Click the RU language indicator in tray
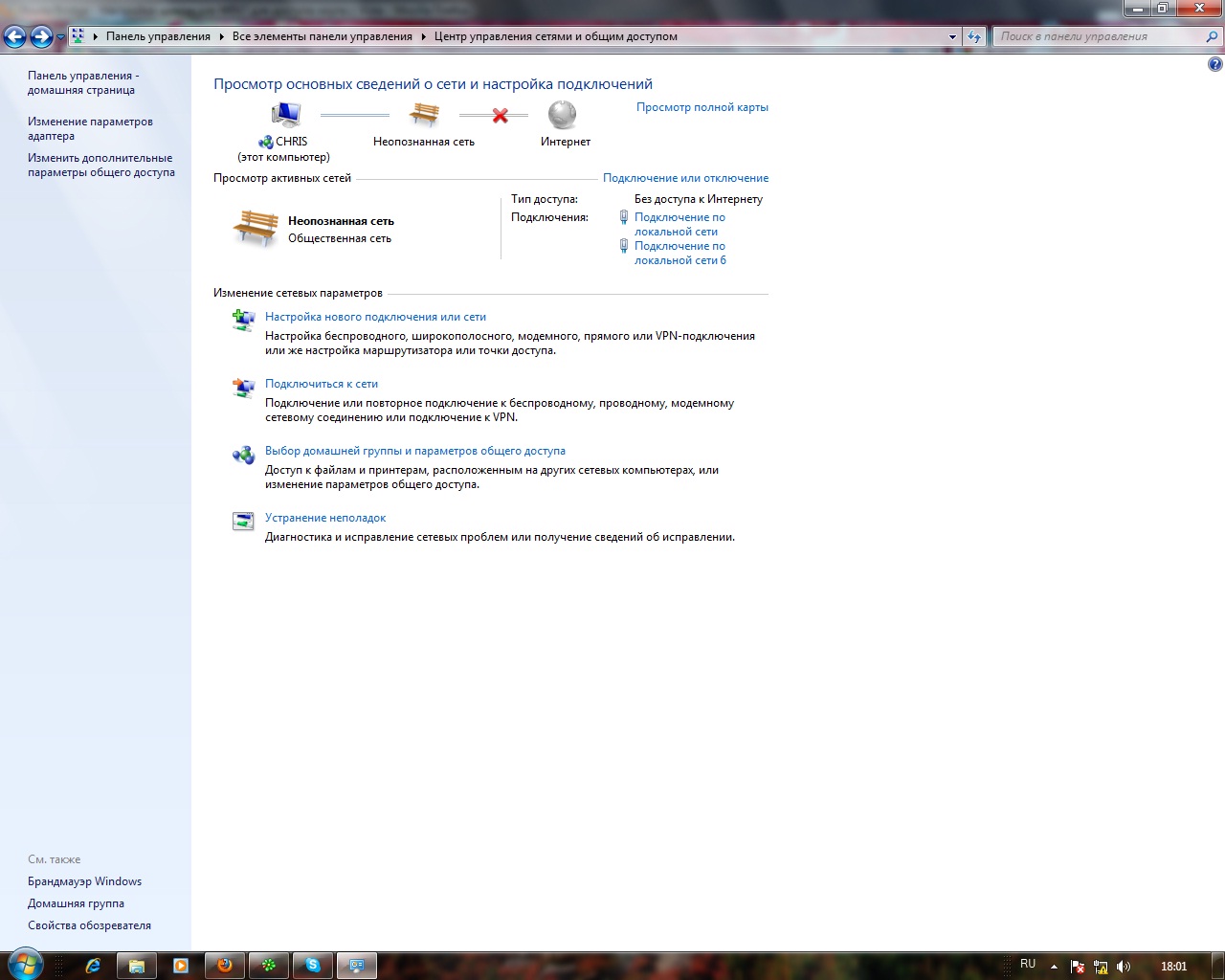Screen dimensions: 1225x980 (x=1028, y=965)
